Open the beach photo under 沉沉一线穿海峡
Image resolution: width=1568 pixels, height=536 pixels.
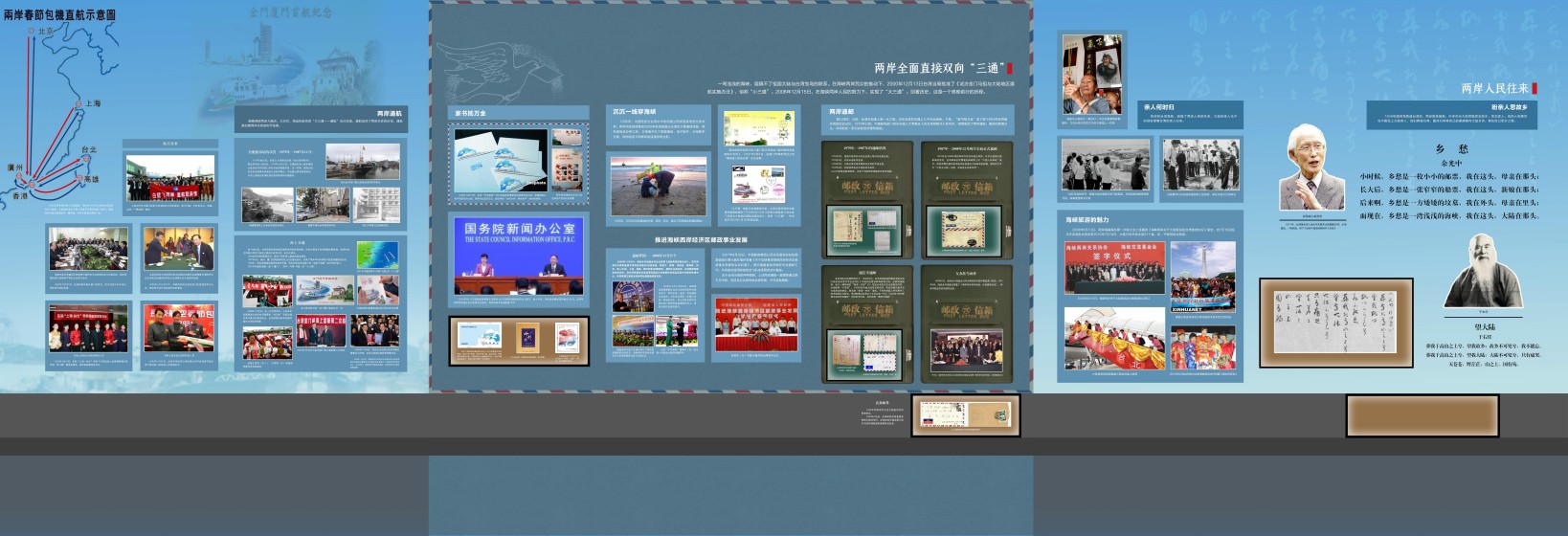(658, 185)
